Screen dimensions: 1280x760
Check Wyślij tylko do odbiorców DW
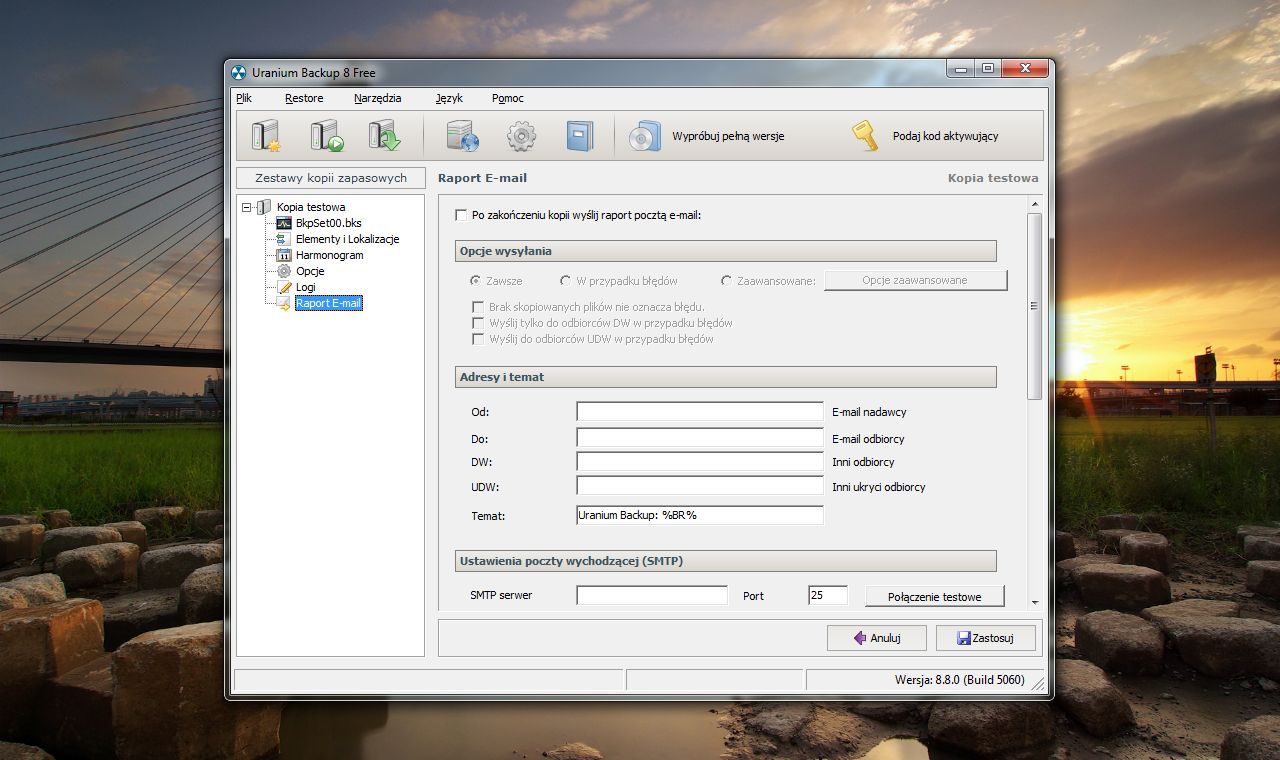(x=478, y=323)
